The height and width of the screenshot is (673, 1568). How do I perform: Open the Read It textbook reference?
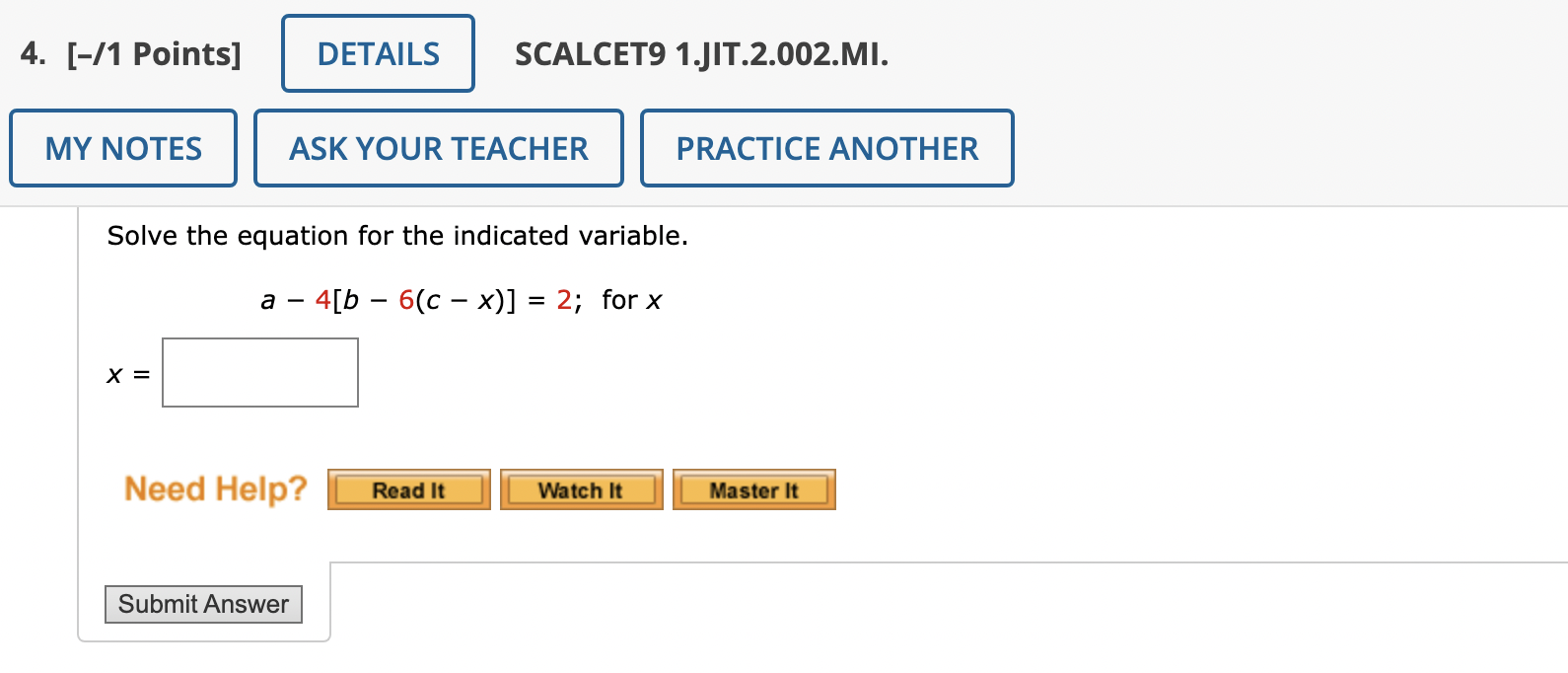408,488
